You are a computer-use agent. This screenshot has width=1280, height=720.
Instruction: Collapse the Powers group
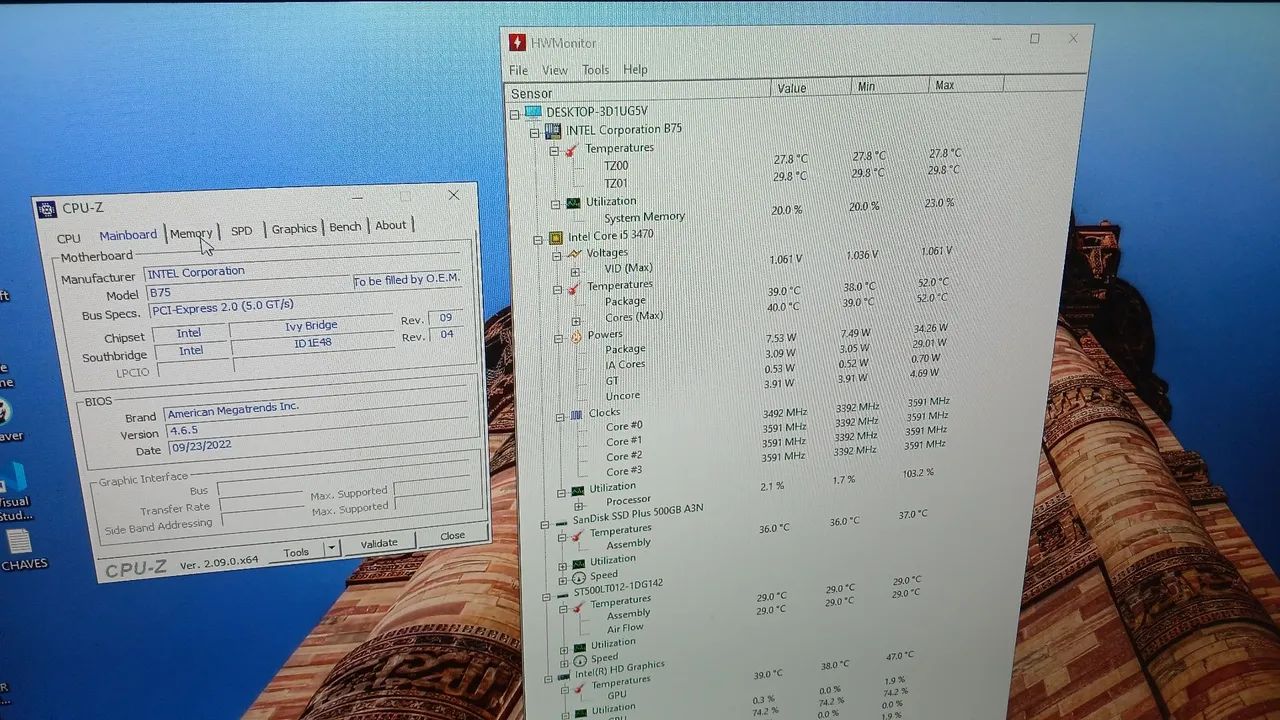558,339
